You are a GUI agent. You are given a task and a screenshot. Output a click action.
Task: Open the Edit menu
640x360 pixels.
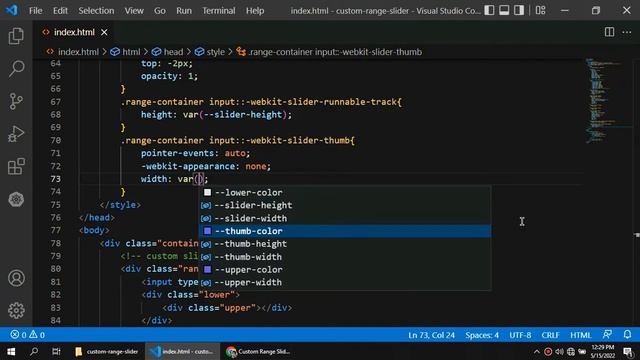(60, 11)
